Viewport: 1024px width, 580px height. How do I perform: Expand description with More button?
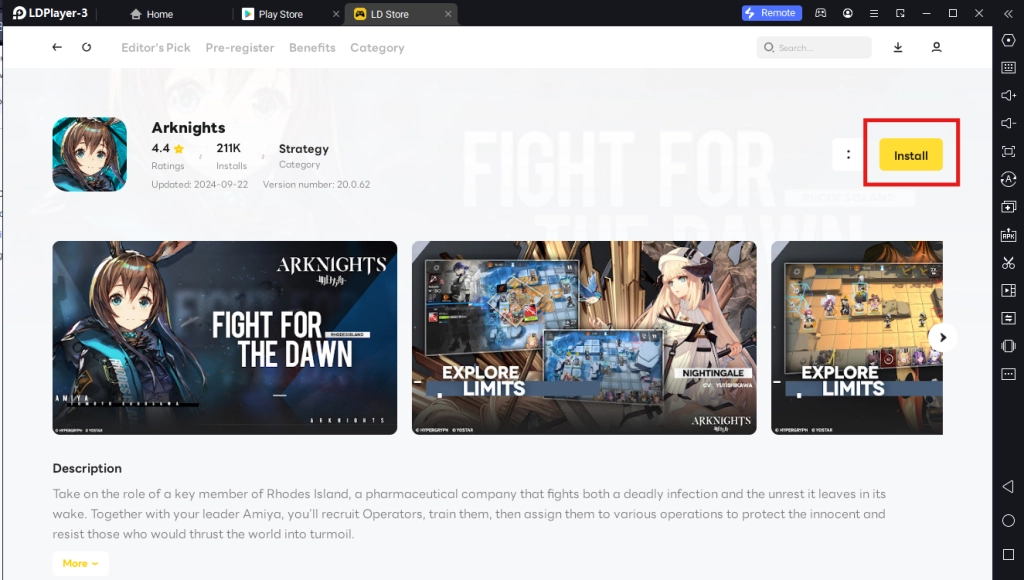(x=80, y=563)
